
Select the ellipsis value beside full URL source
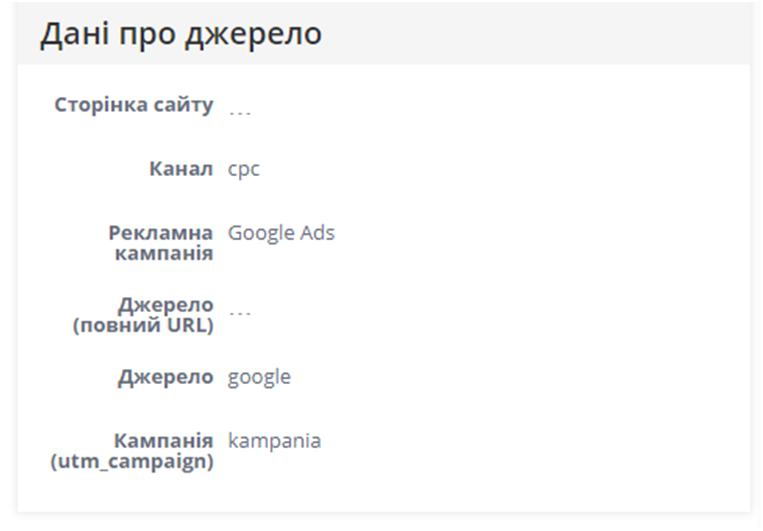[240, 310]
